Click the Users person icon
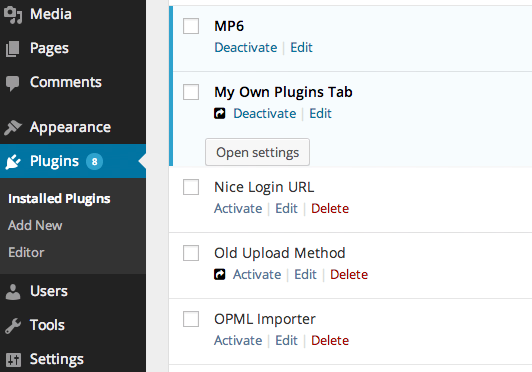The height and width of the screenshot is (372, 532). click(x=13, y=292)
